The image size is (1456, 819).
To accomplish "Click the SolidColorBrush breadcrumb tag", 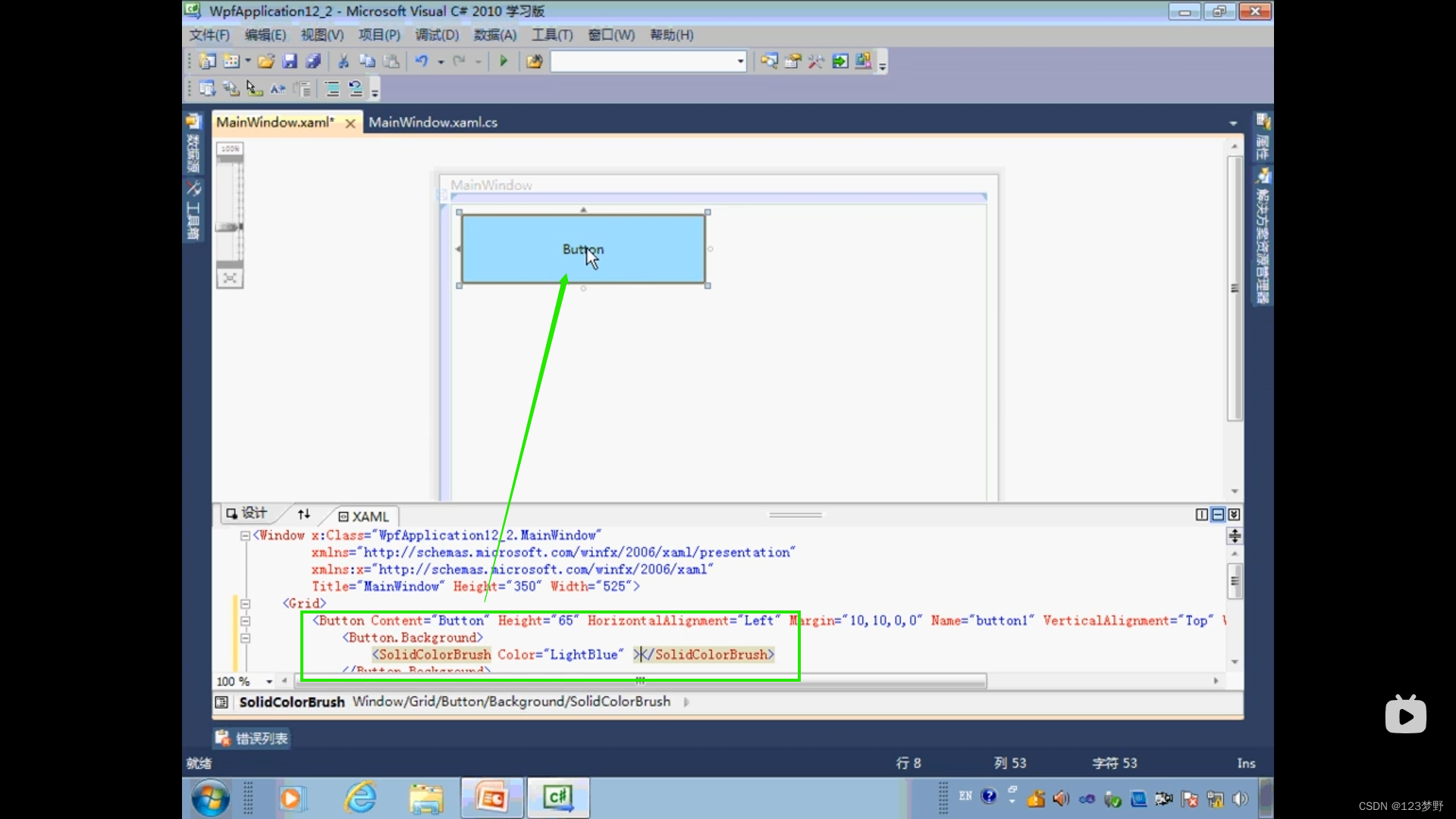I will pyautogui.click(x=292, y=702).
